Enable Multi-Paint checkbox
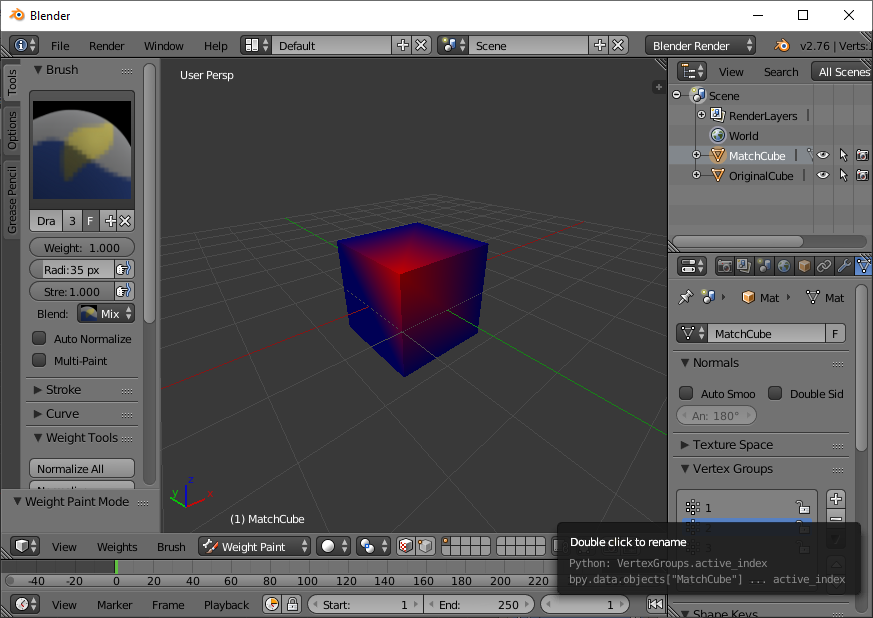The height and width of the screenshot is (618, 873). (x=39, y=360)
